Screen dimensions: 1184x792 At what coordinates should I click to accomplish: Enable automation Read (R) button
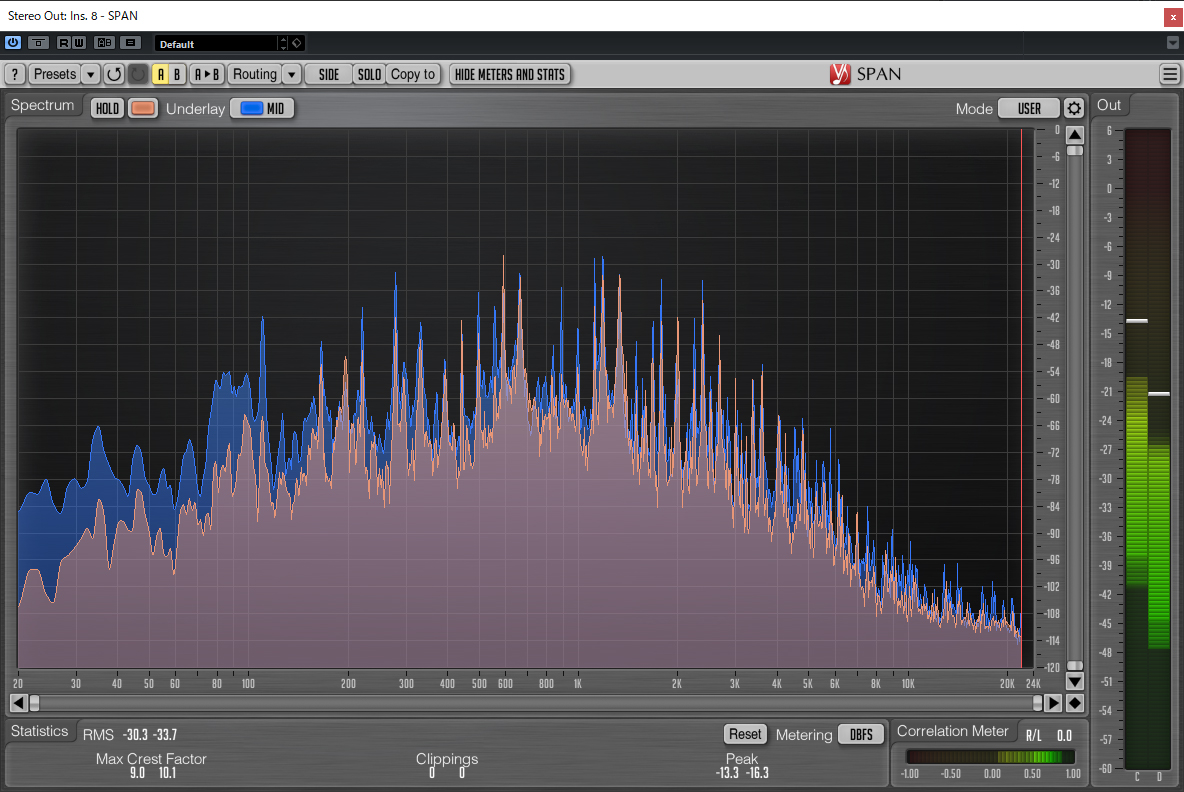[63, 43]
